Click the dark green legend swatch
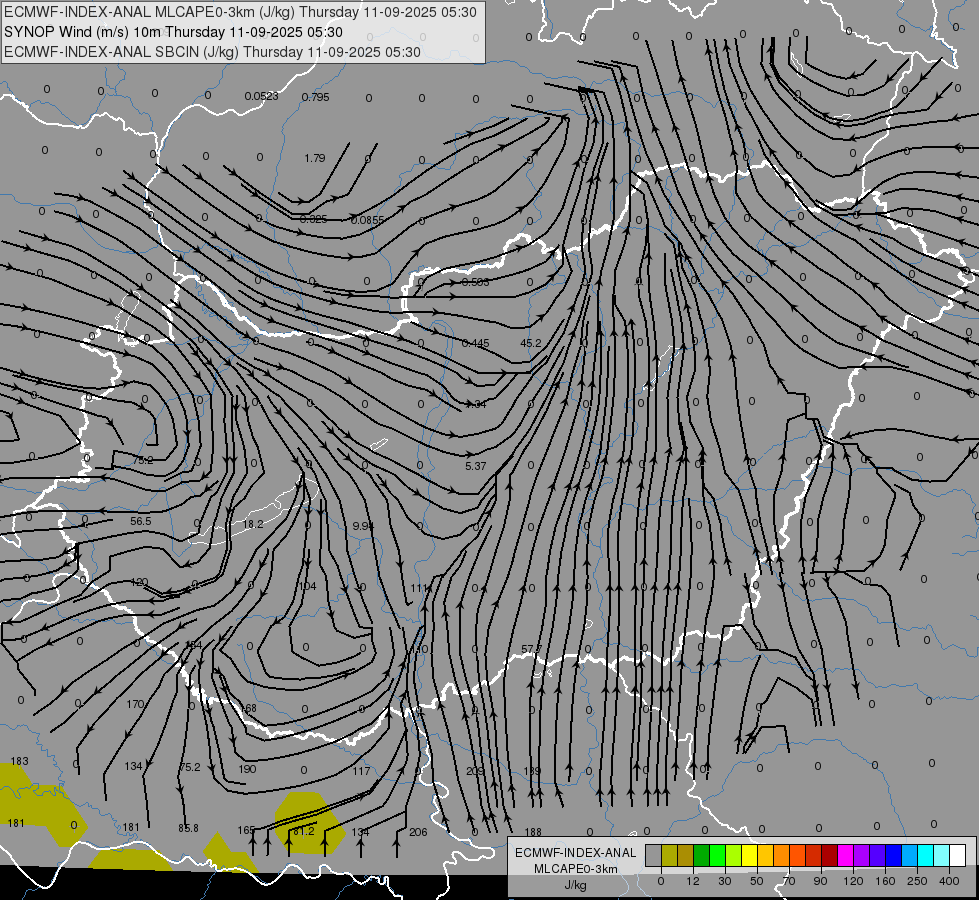This screenshot has width=979, height=900. (x=702, y=855)
